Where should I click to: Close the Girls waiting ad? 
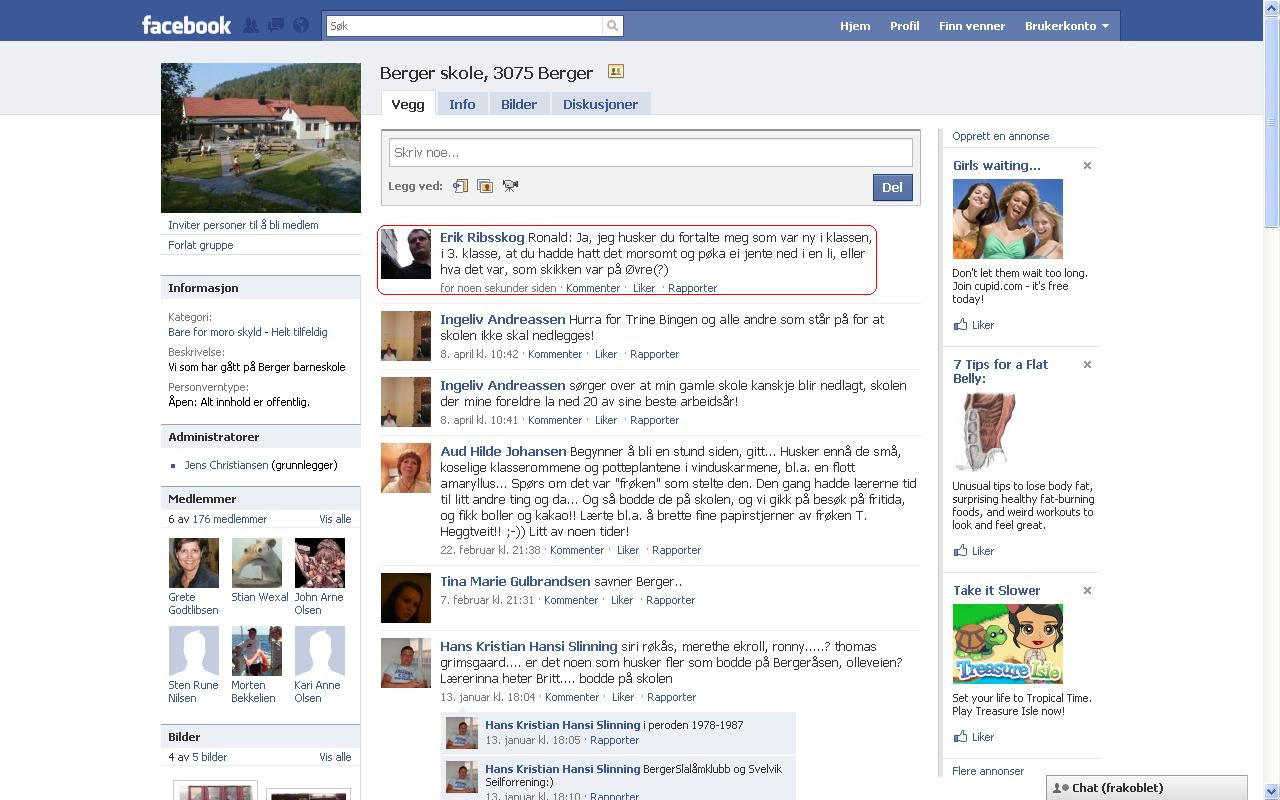1087,166
